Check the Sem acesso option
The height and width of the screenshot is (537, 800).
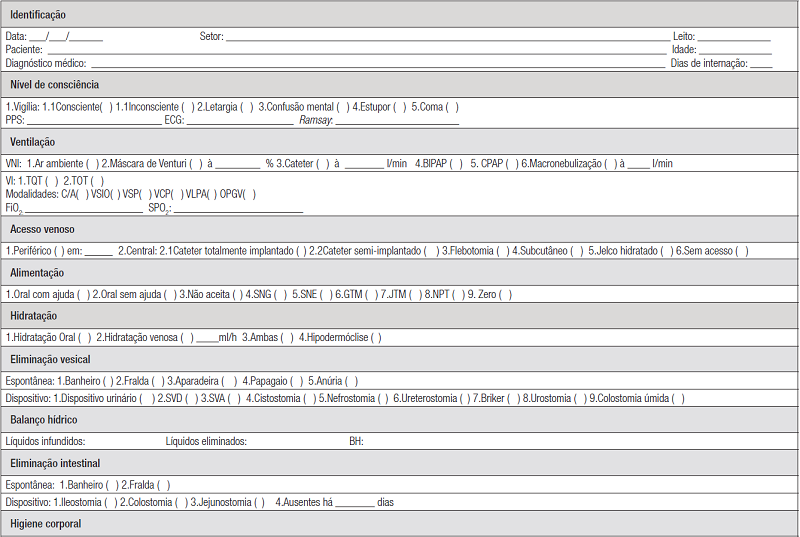point(741,250)
